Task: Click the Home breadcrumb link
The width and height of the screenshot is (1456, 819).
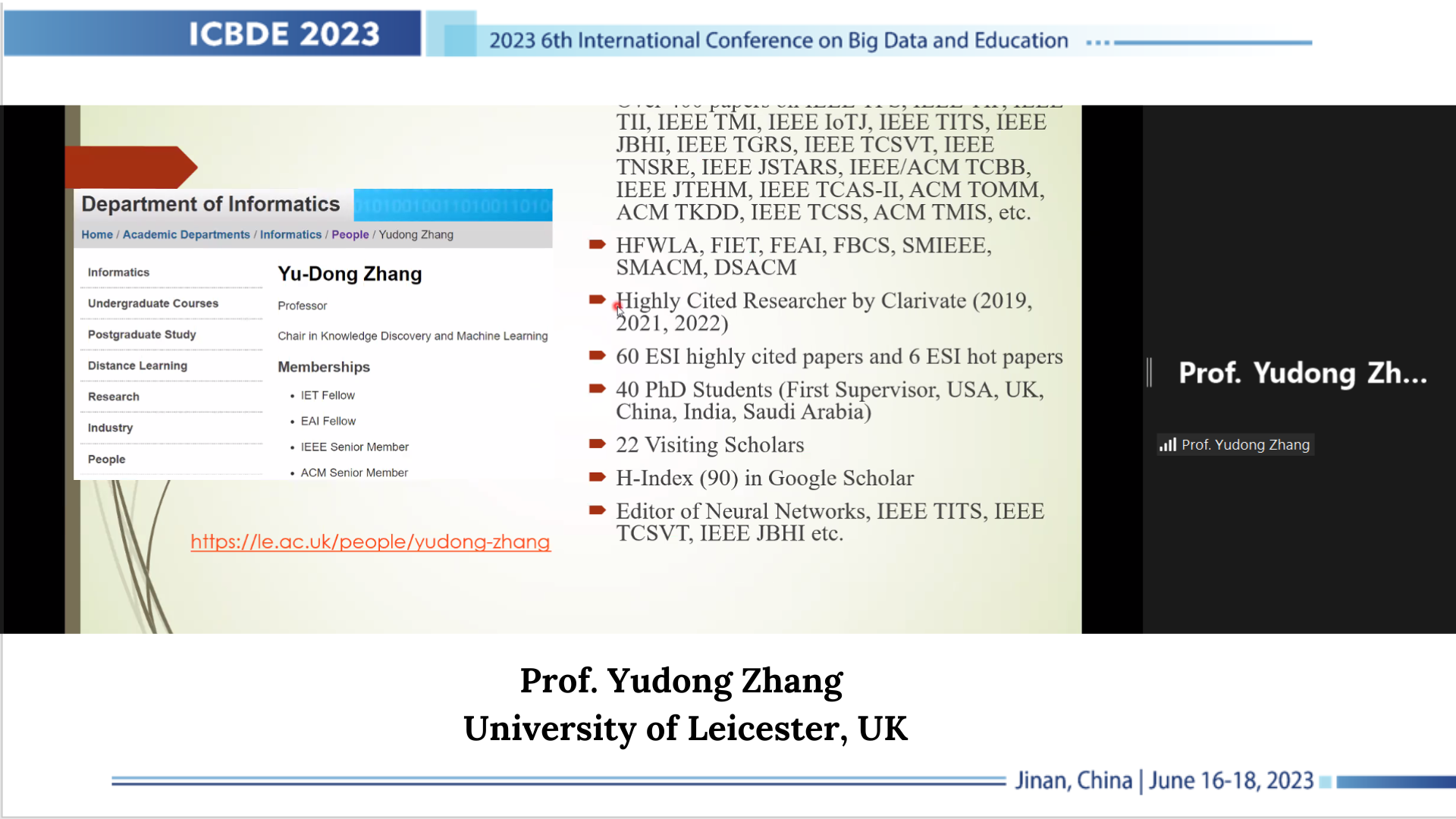Action: tap(97, 235)
